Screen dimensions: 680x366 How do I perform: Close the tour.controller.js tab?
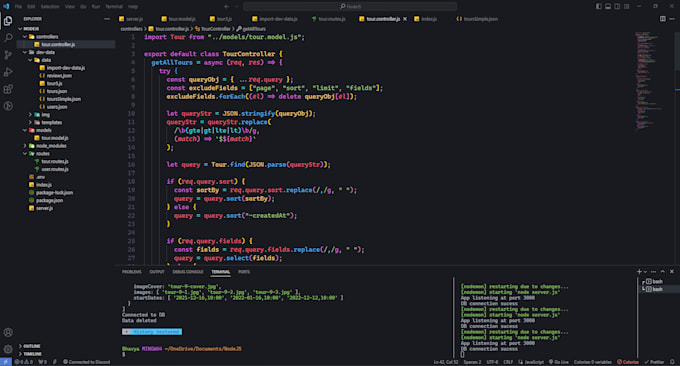point(405,19)
